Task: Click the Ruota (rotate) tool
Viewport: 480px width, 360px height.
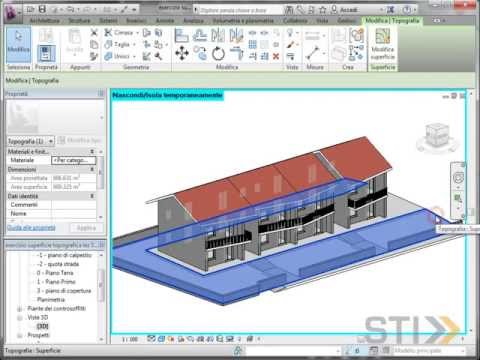Action: 218,53
